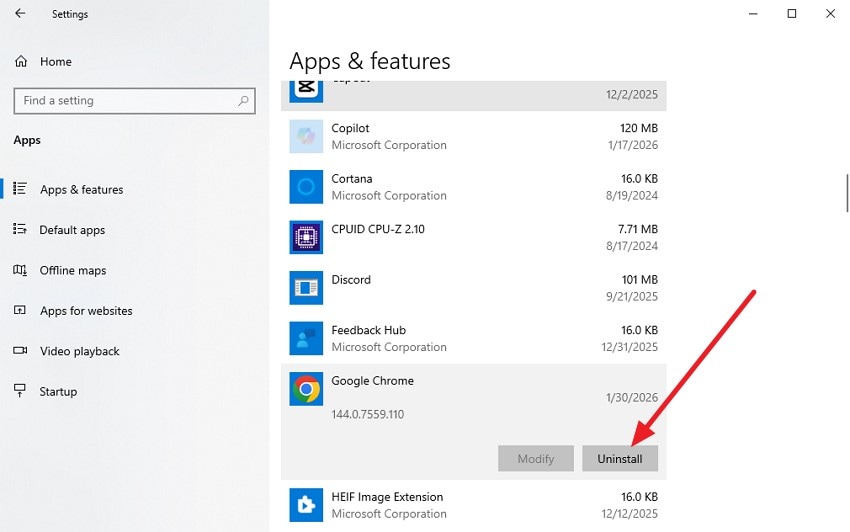Click the back arrow in Settings
This screenshot has width=850, height=532.
pyautogui.click(x=20, y=13)
